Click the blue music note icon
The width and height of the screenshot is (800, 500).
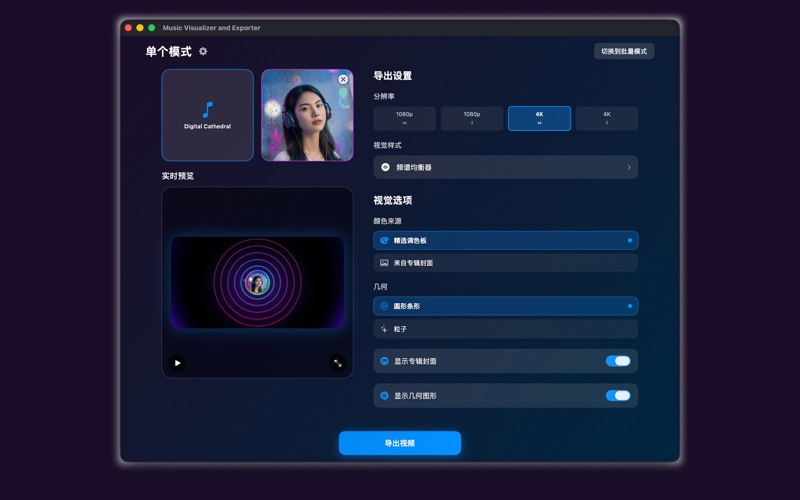[x=207, y=109]
